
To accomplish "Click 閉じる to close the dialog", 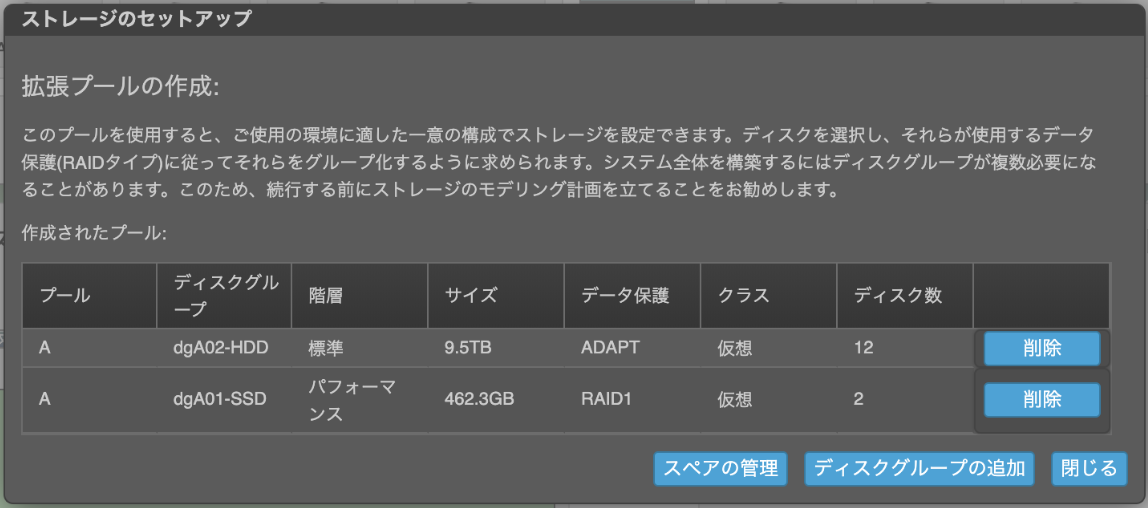I will click(x=1089, y=468).
